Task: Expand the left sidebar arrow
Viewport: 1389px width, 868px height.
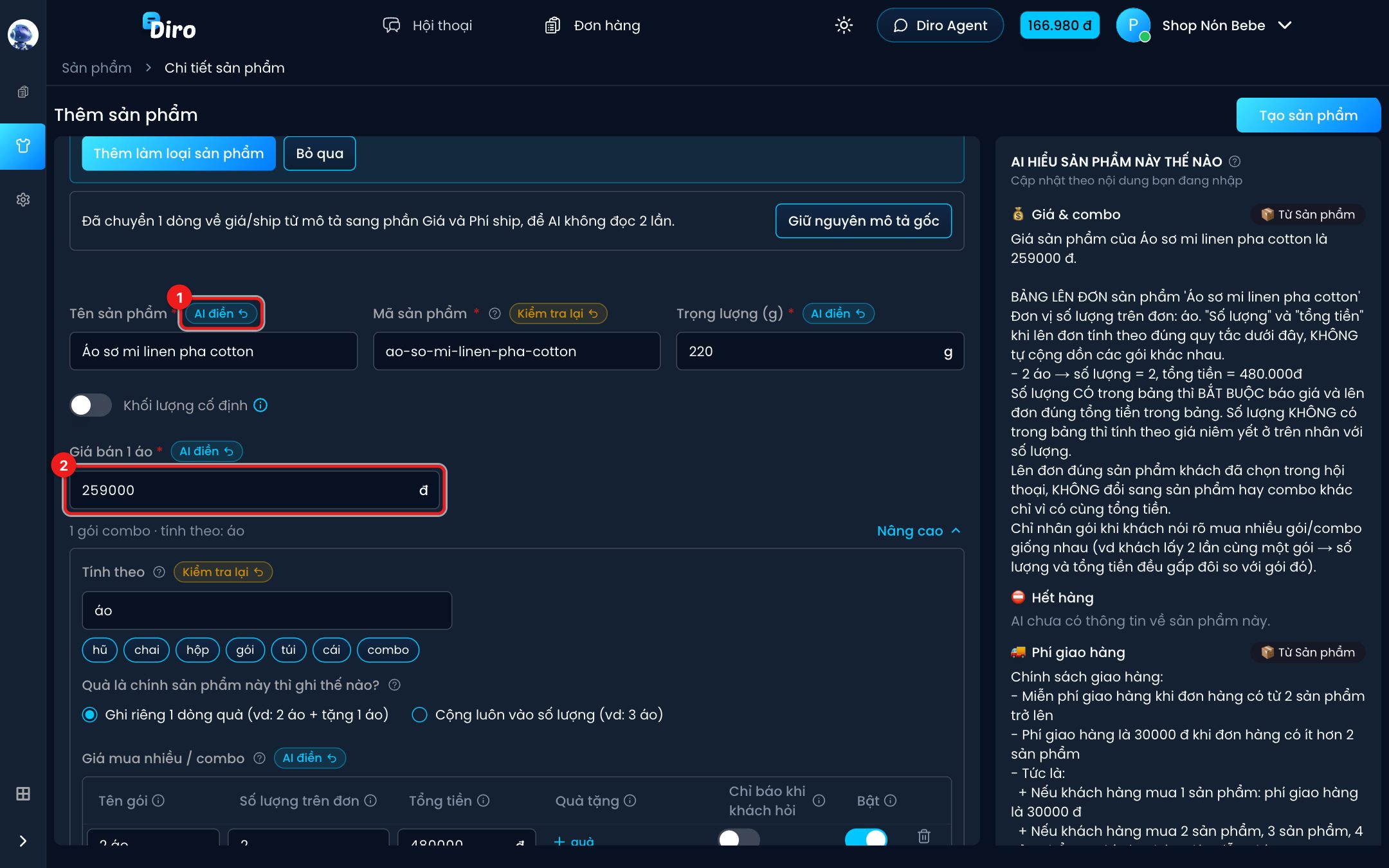Action: click(x=23, y=841)
